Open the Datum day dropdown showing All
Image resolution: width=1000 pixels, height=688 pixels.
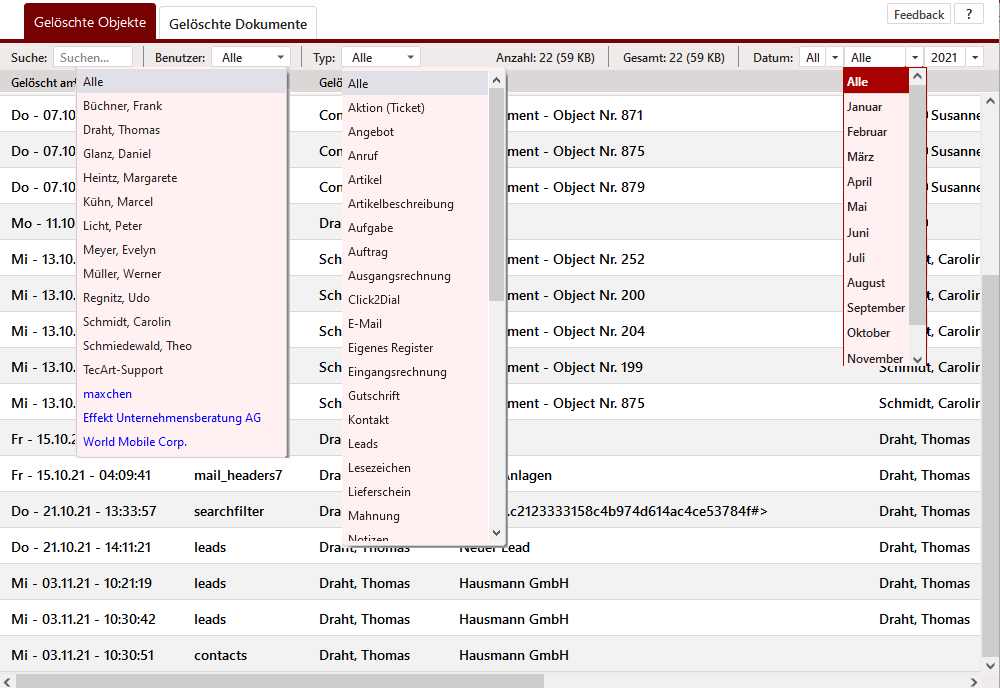[x=834, y=58]
